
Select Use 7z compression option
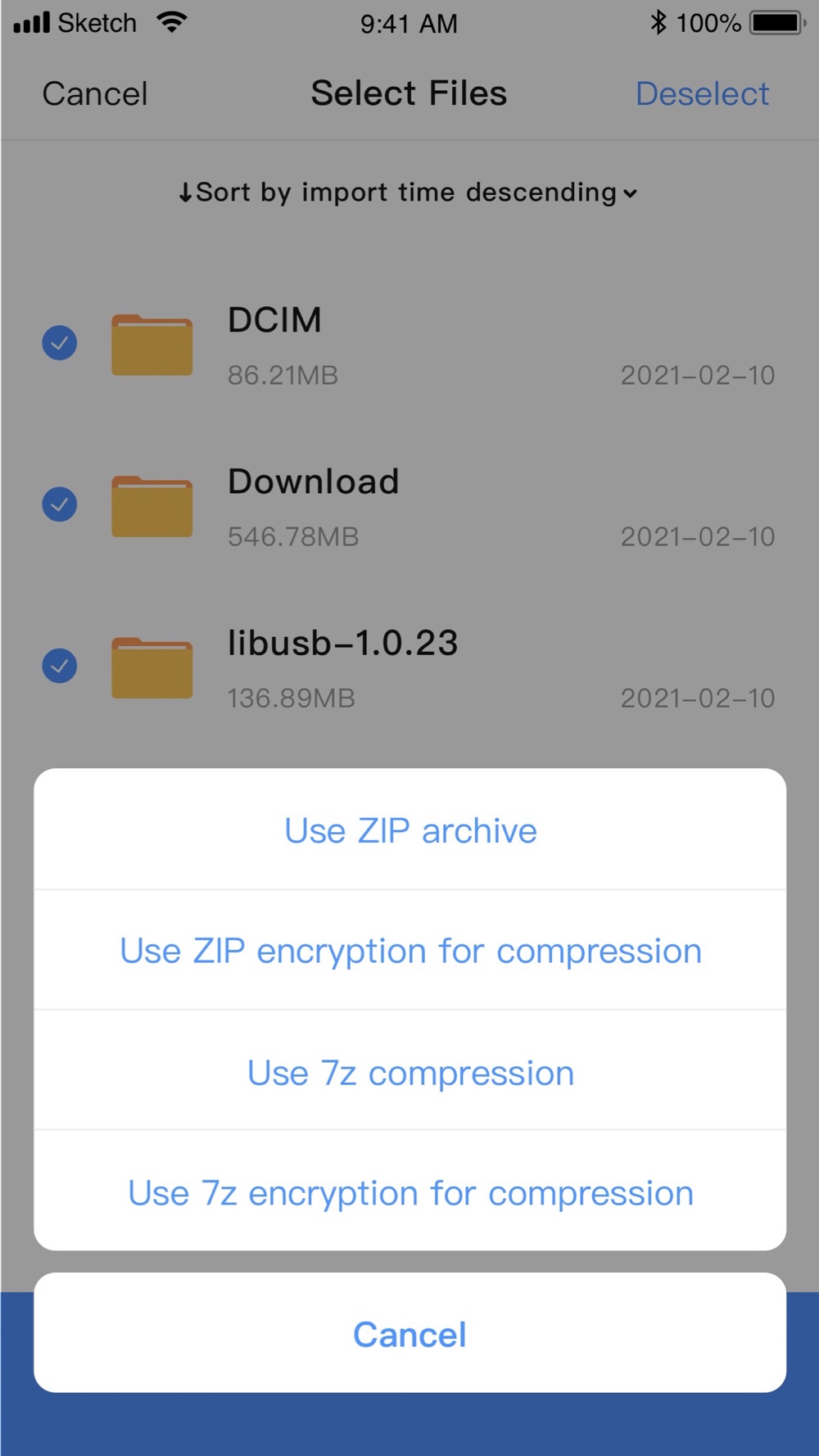[410, 1071]
